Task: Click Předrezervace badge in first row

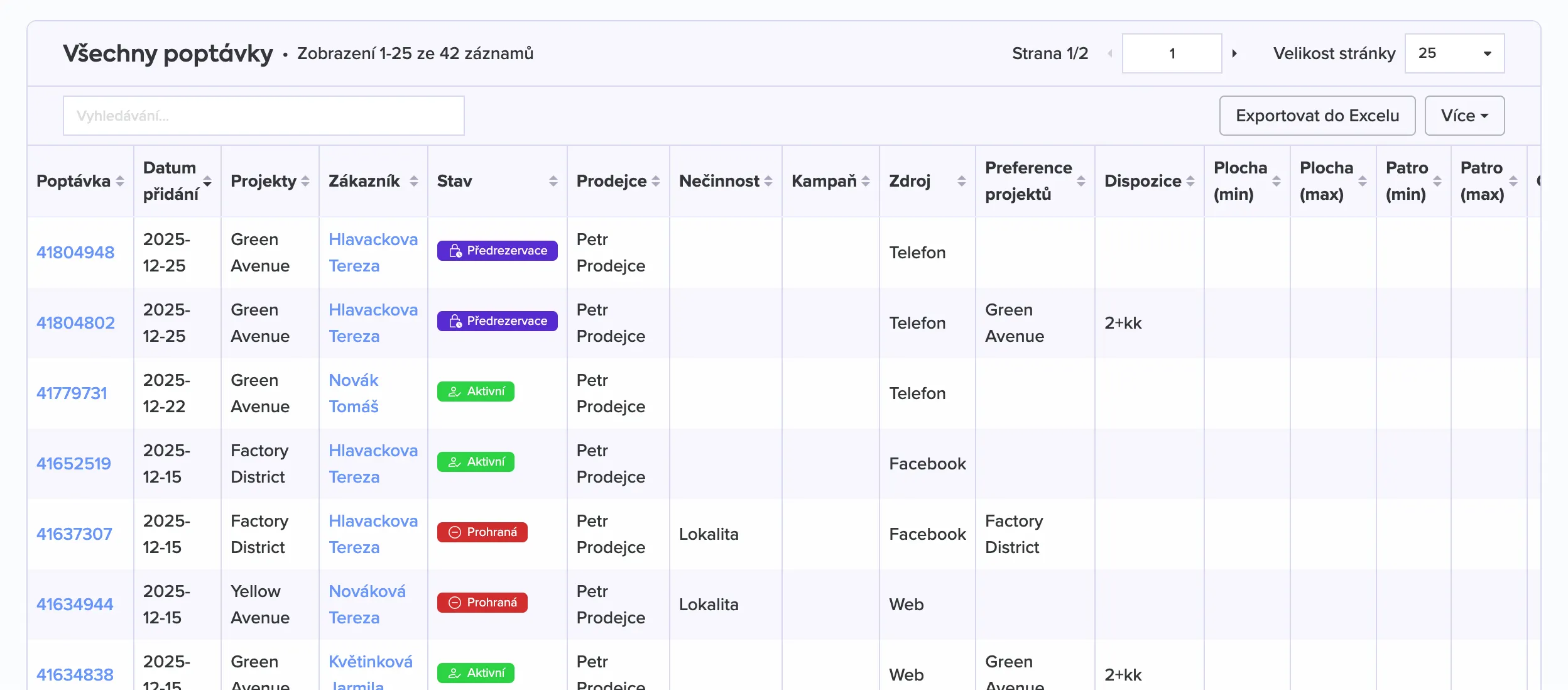Action: tap(497, 251)
